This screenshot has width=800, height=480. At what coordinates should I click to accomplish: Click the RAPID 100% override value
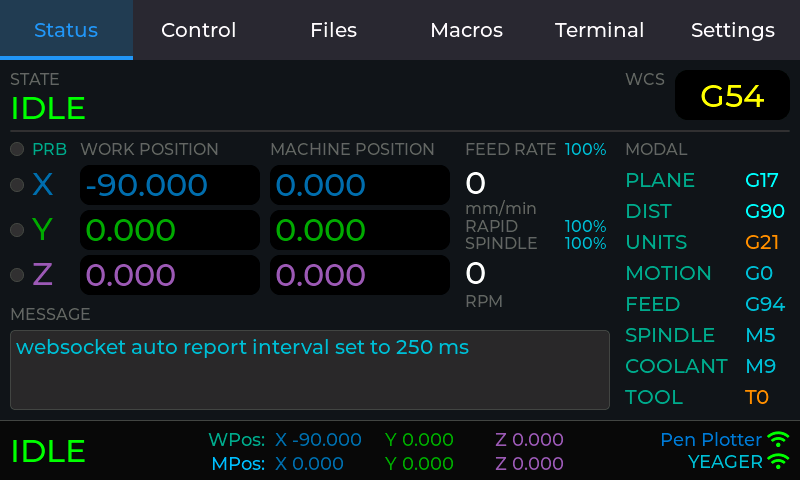point(585,226)
